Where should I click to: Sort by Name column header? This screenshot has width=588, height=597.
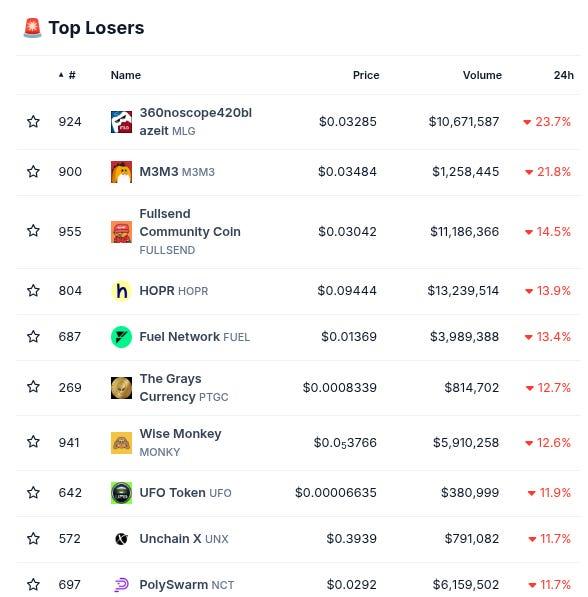(126, 75)
